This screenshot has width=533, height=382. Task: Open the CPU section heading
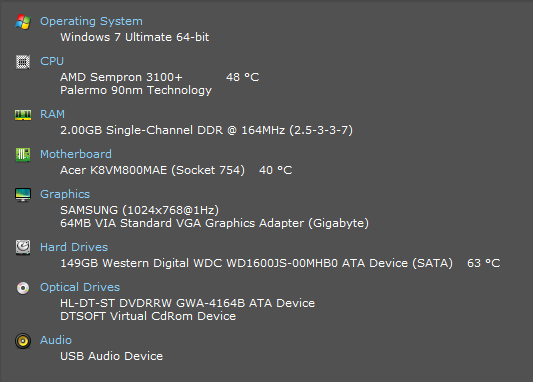pos(52,61)
